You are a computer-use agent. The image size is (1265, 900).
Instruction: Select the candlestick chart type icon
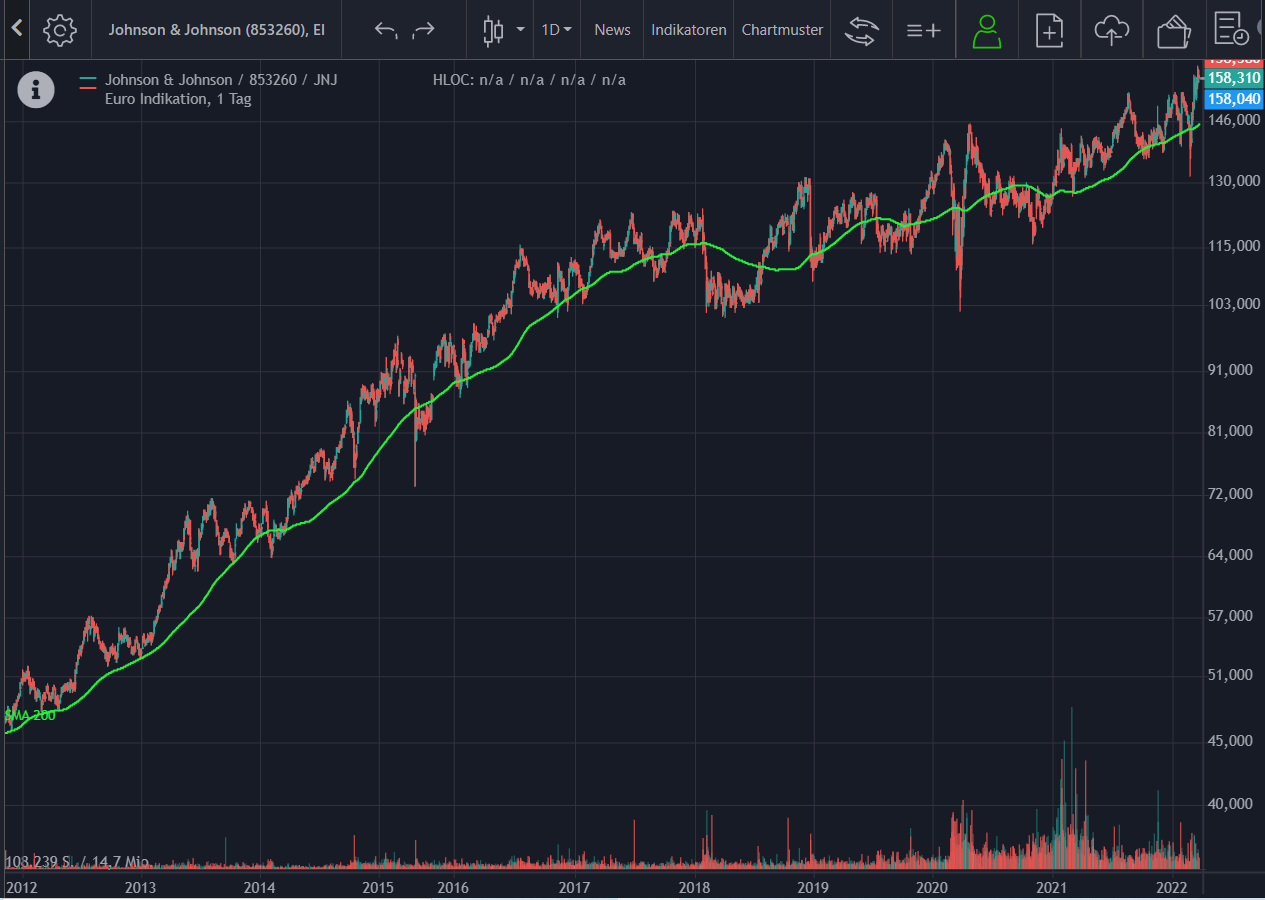click(x=493, y=30)
